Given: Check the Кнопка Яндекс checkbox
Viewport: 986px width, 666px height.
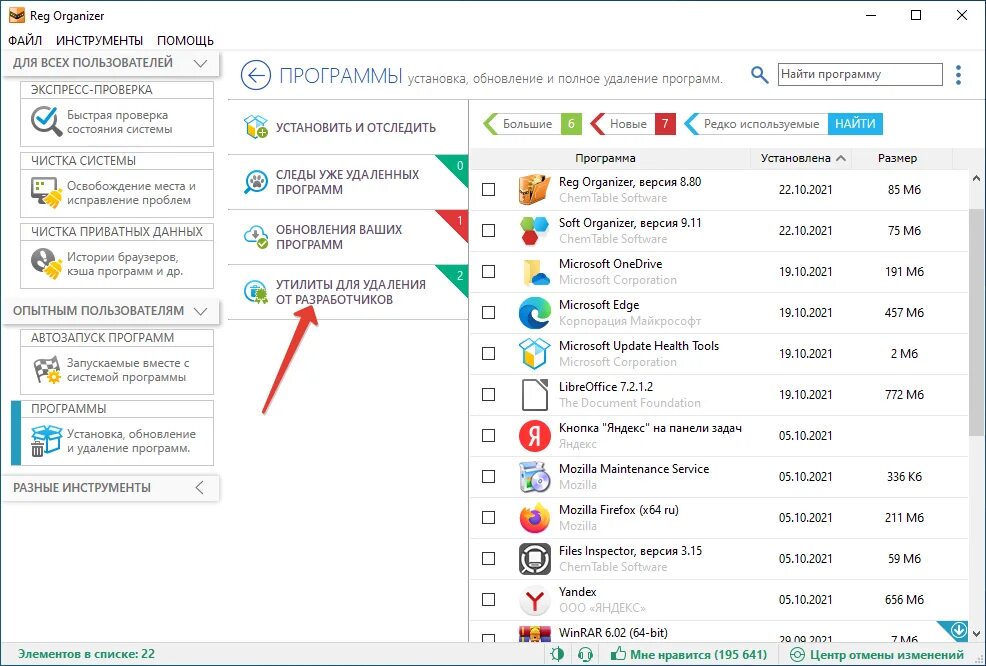Looking at the screenshot, I should click(489, 435).
